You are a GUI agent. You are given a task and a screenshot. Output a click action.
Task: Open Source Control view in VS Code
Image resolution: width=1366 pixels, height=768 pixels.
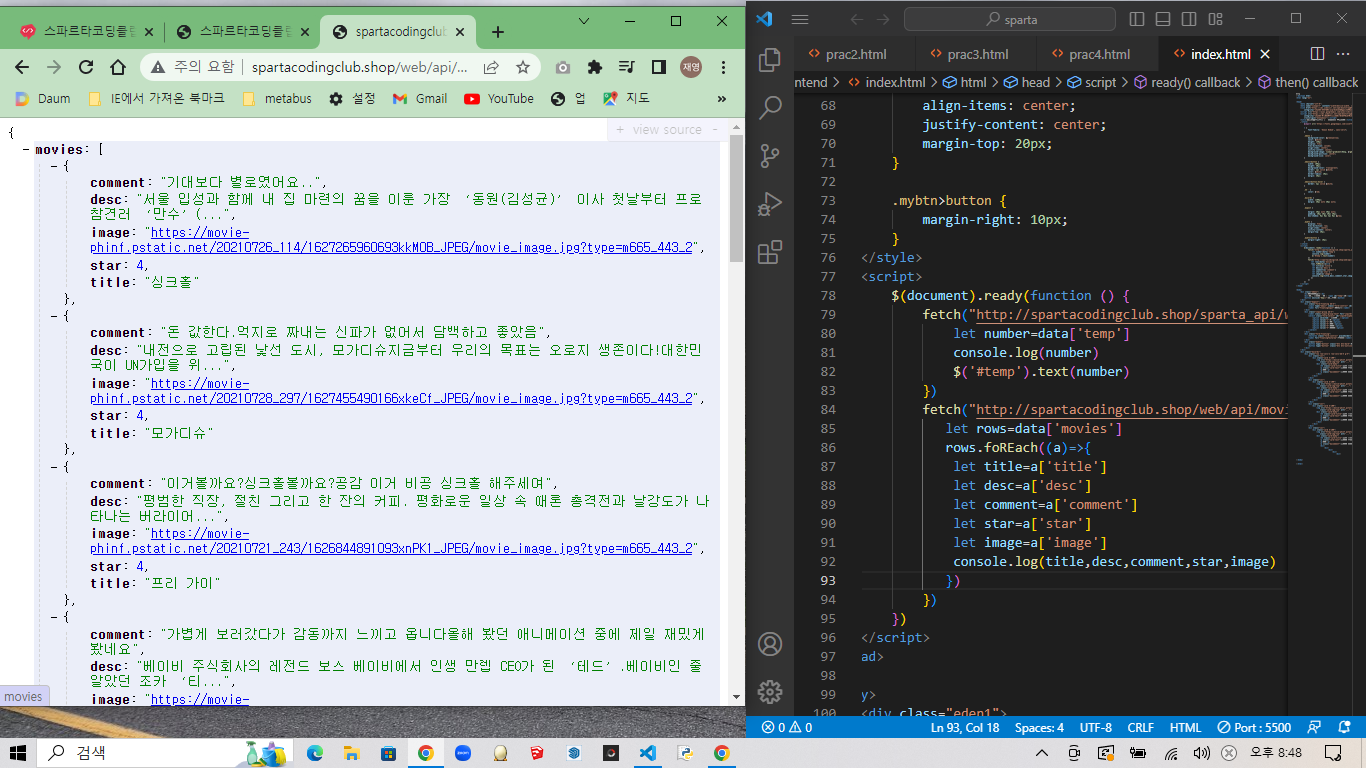coord(770,156)
